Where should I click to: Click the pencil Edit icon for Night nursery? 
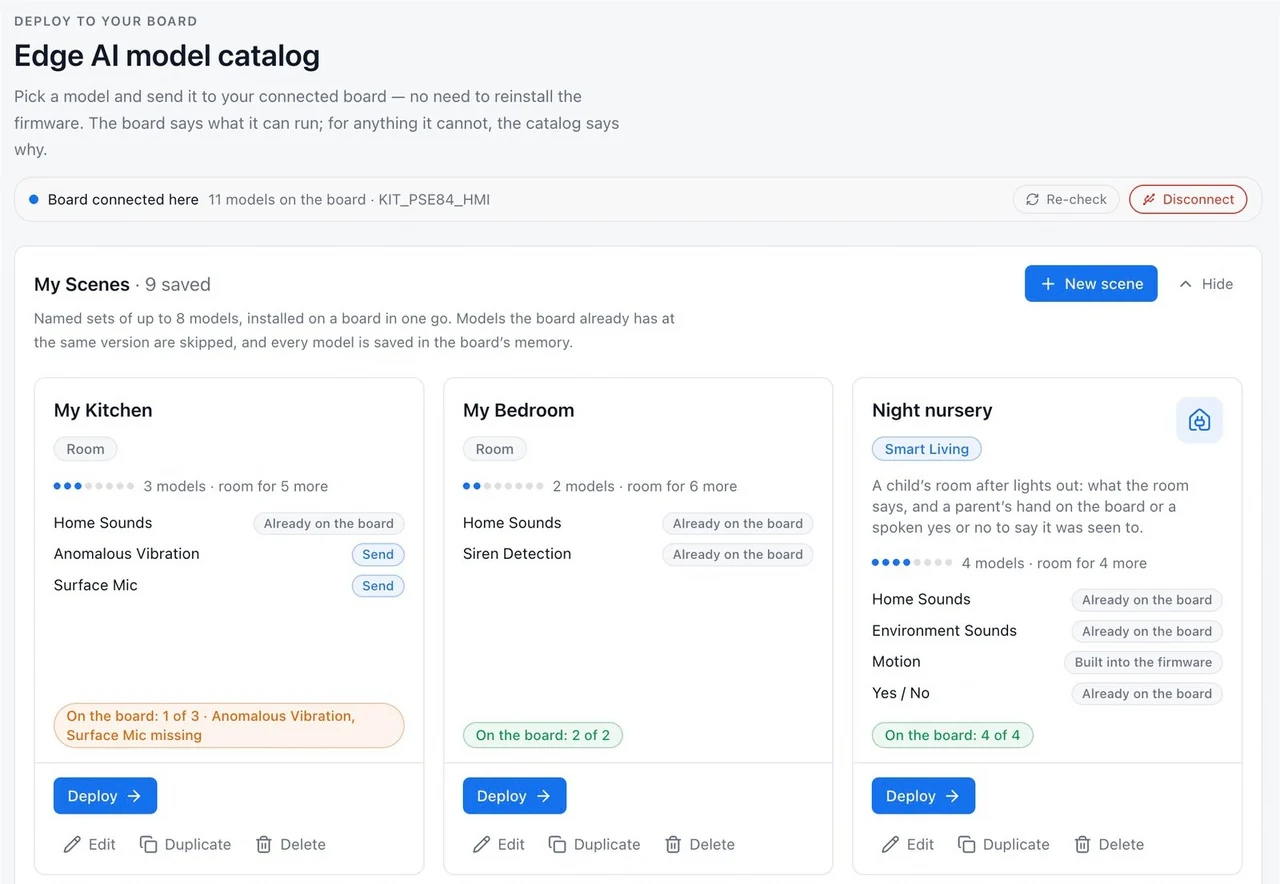pos(890,844)
